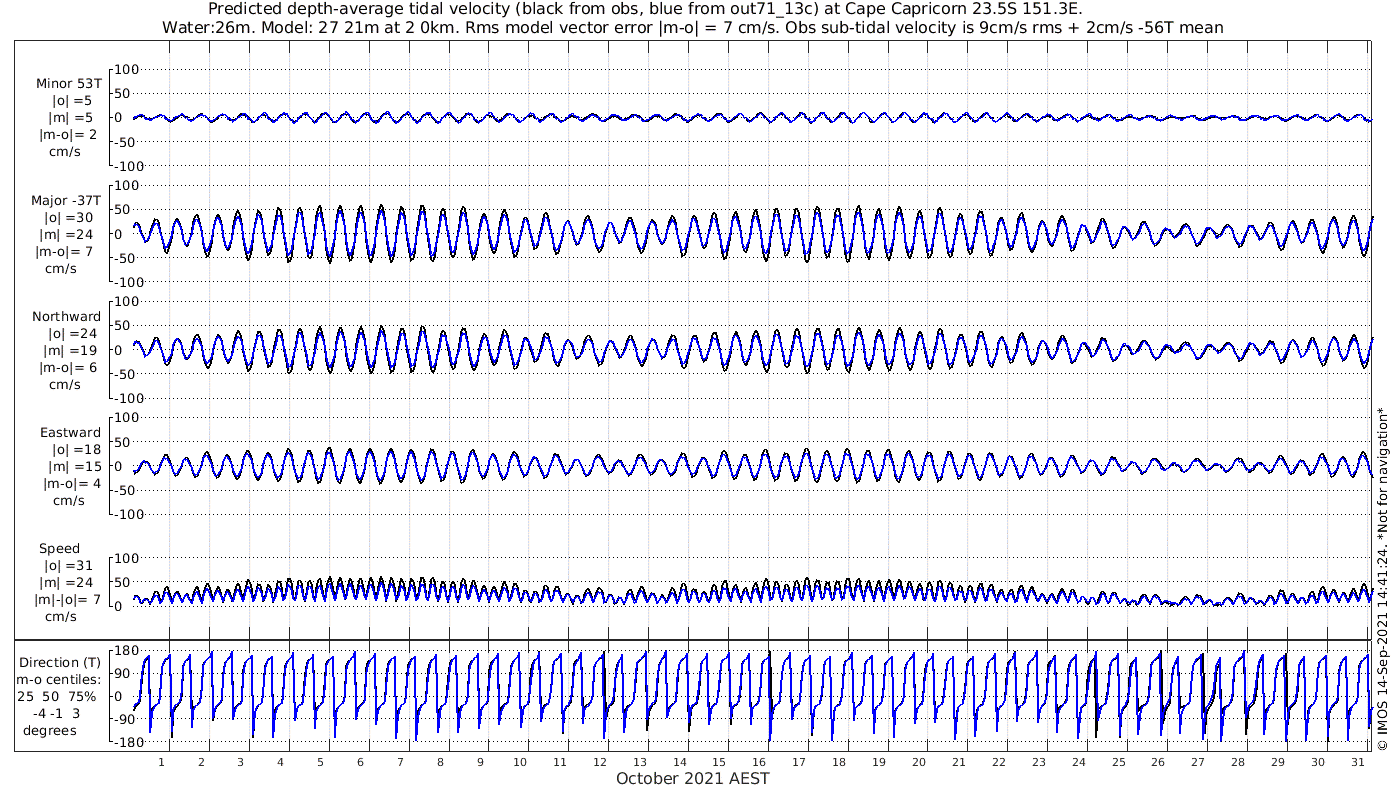Click the '180' y-axis label in Direction panel

point(126,651)
